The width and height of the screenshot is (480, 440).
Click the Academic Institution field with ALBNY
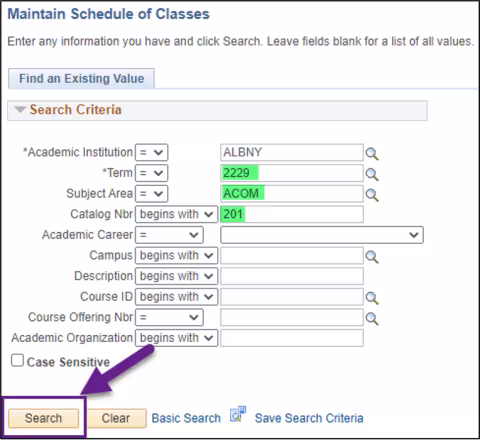[x=292, y=152]
